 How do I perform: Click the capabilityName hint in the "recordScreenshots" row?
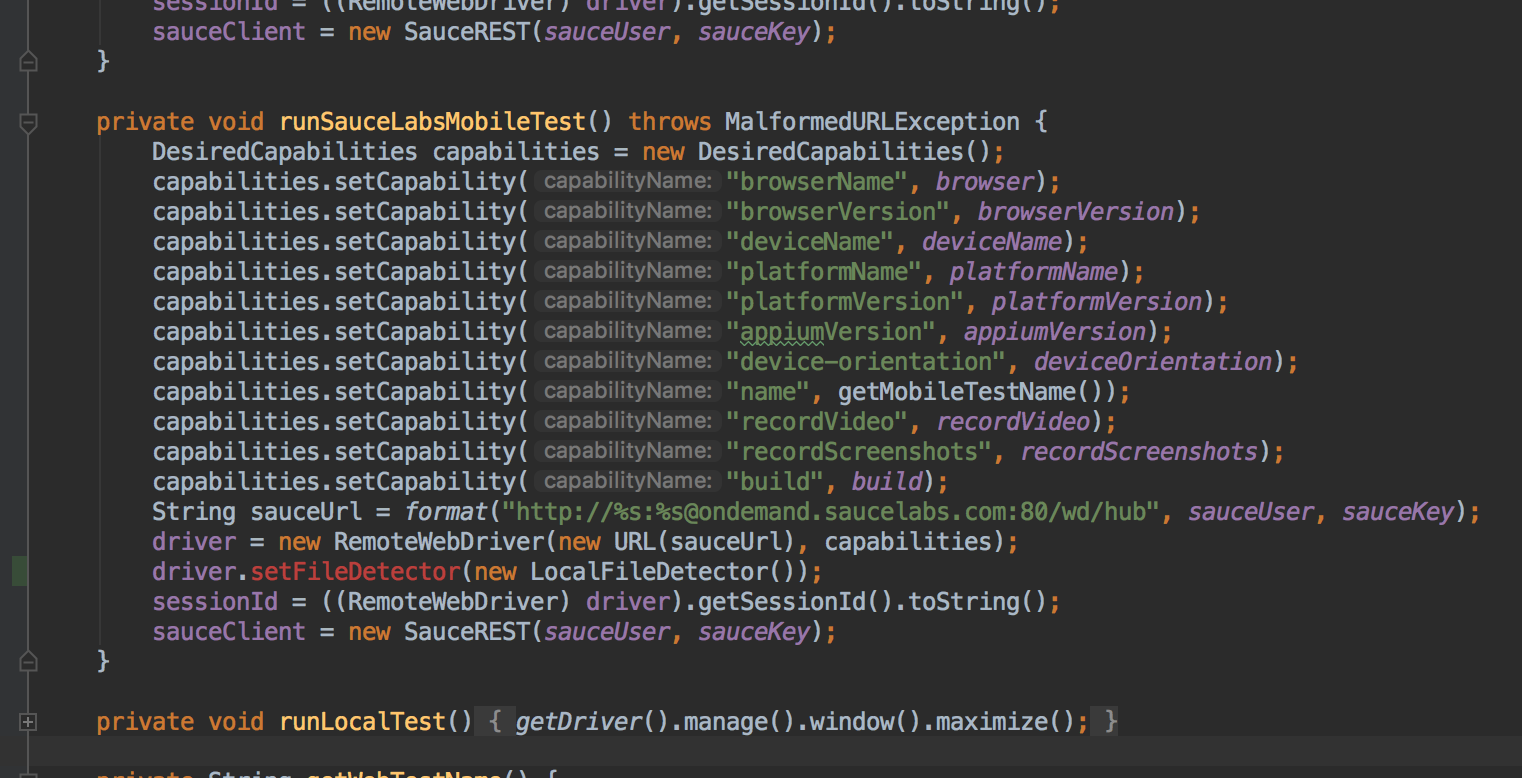pyautogui.click(x=628, y=451)
